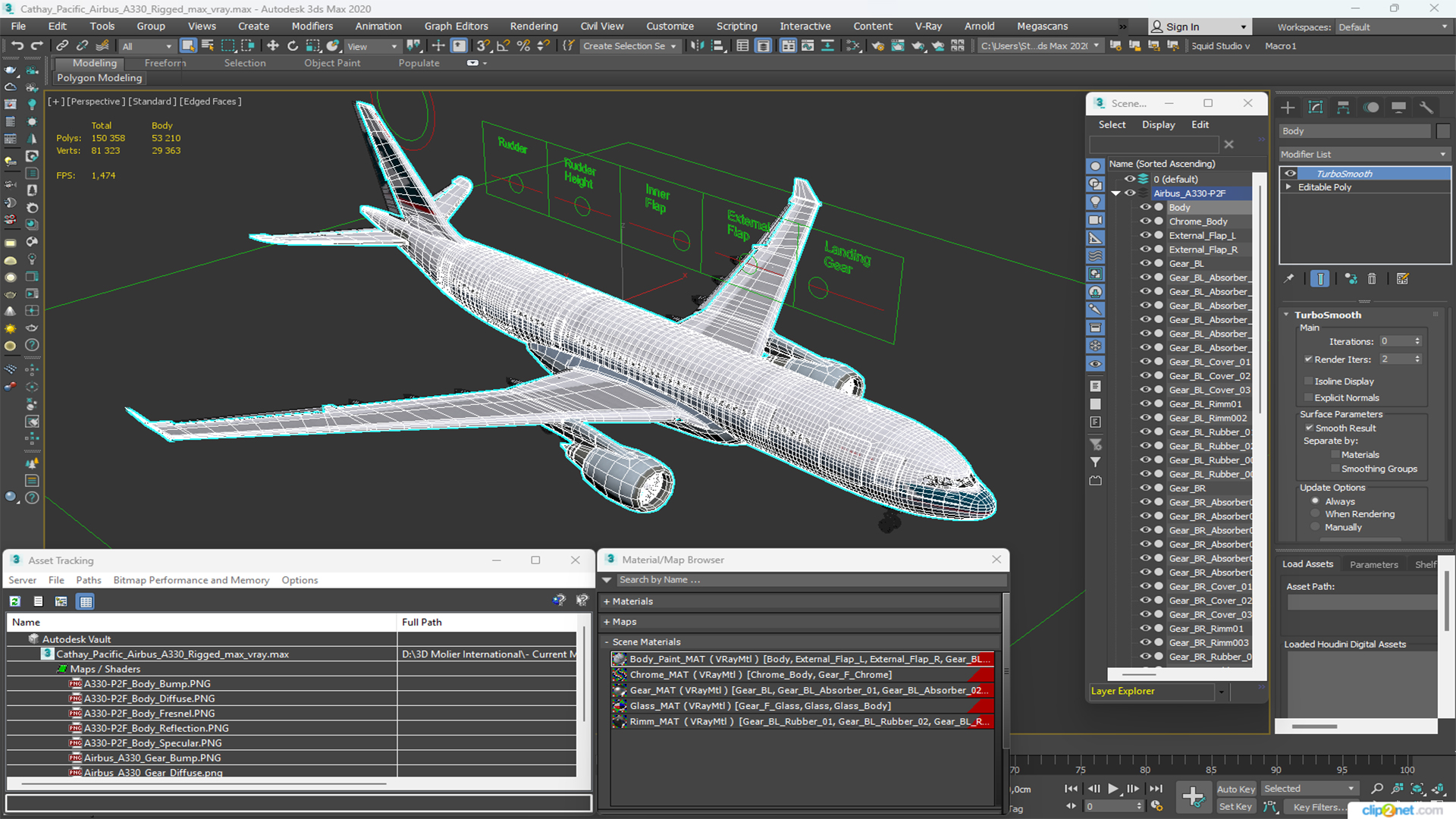1456x819 pixels.
Task: Enable the Isoline Display checkbox
Action: coord(1308,381)
